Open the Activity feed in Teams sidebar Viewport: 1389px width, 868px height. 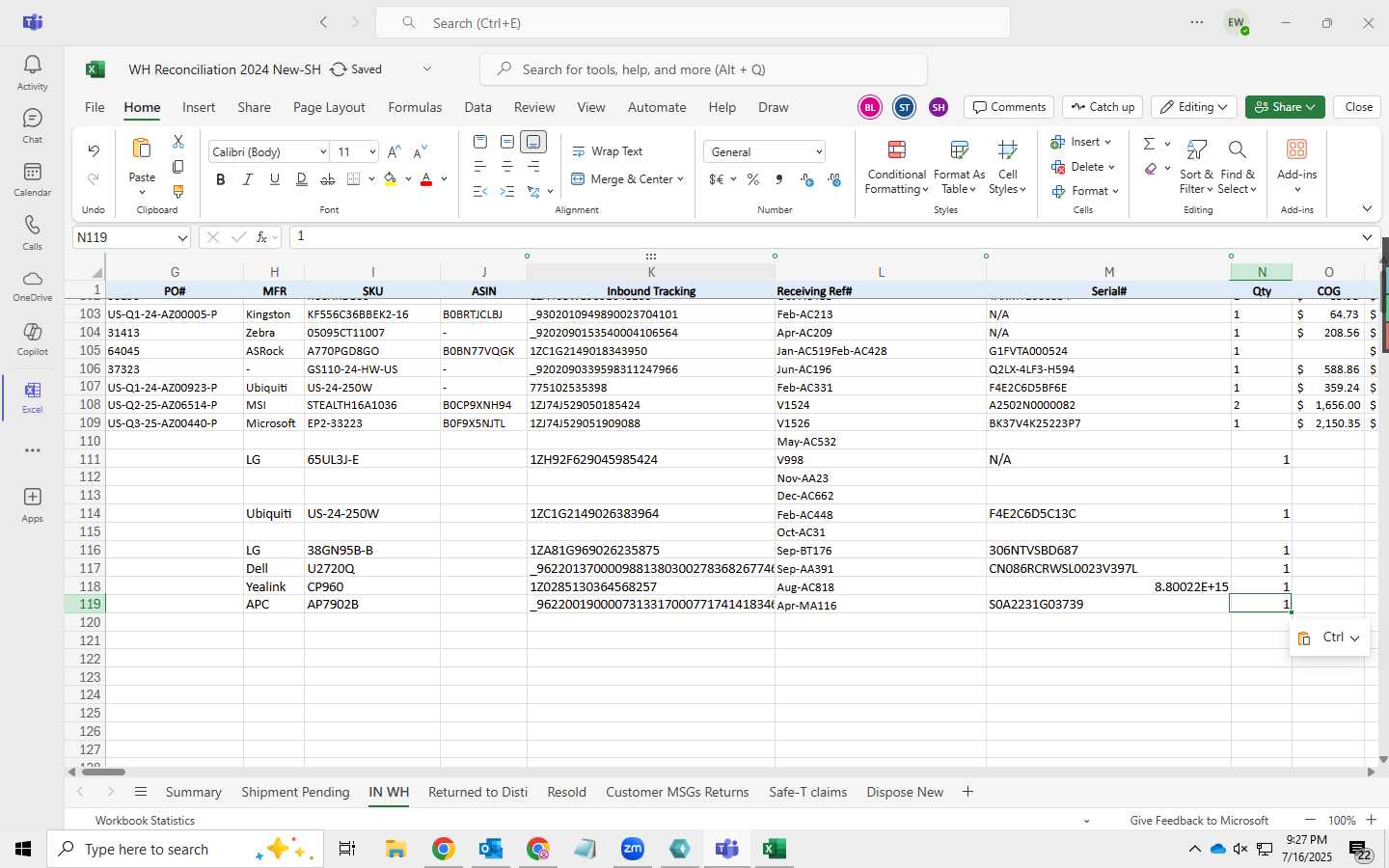tap(32, 72)
